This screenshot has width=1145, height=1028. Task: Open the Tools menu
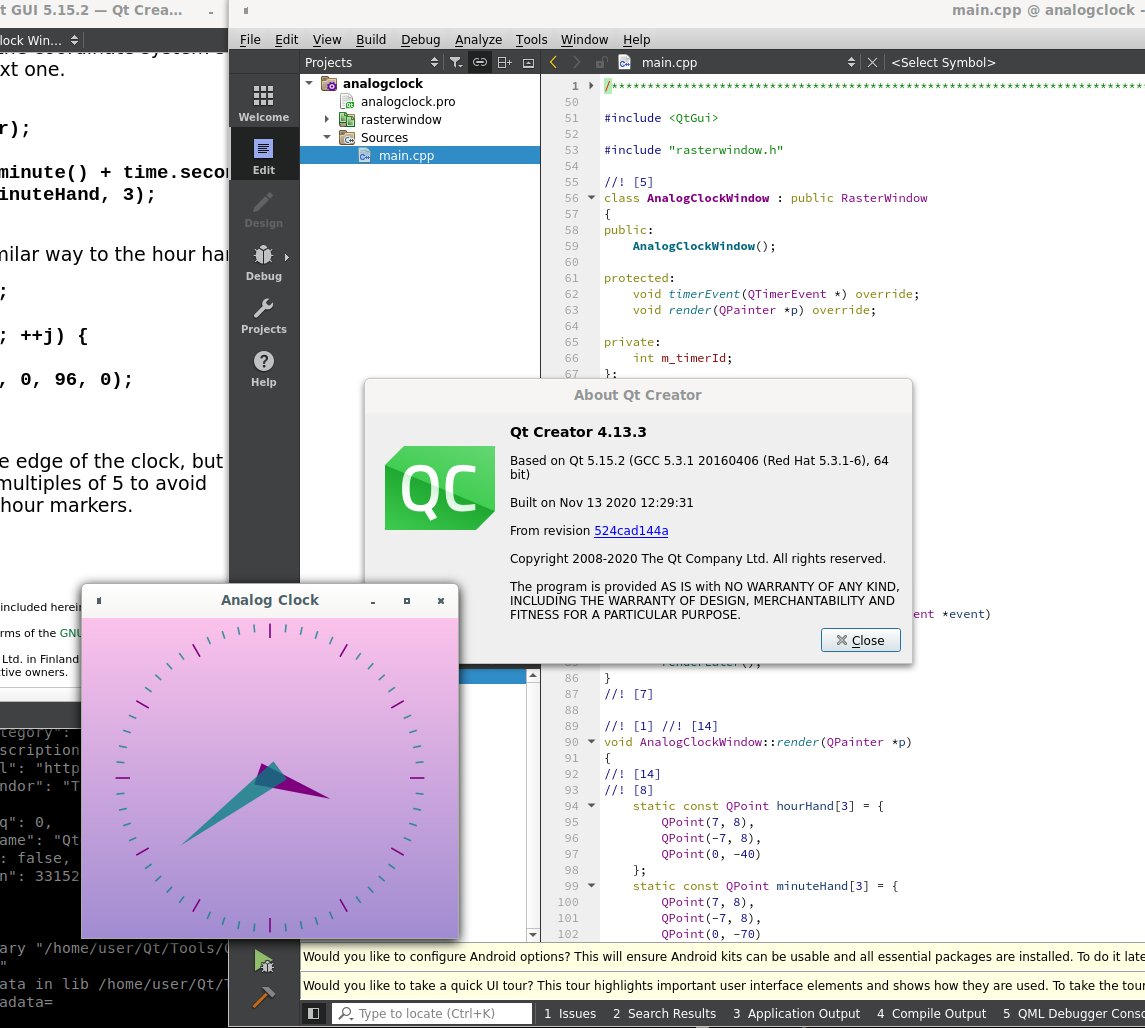(531, 39)
